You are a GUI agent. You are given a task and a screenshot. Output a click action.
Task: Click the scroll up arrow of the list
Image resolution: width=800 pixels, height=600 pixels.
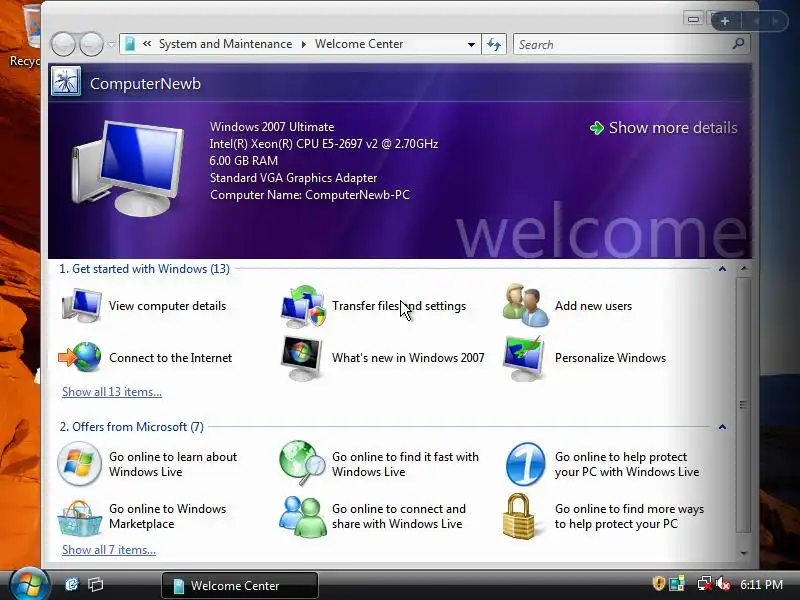point(743,268)
